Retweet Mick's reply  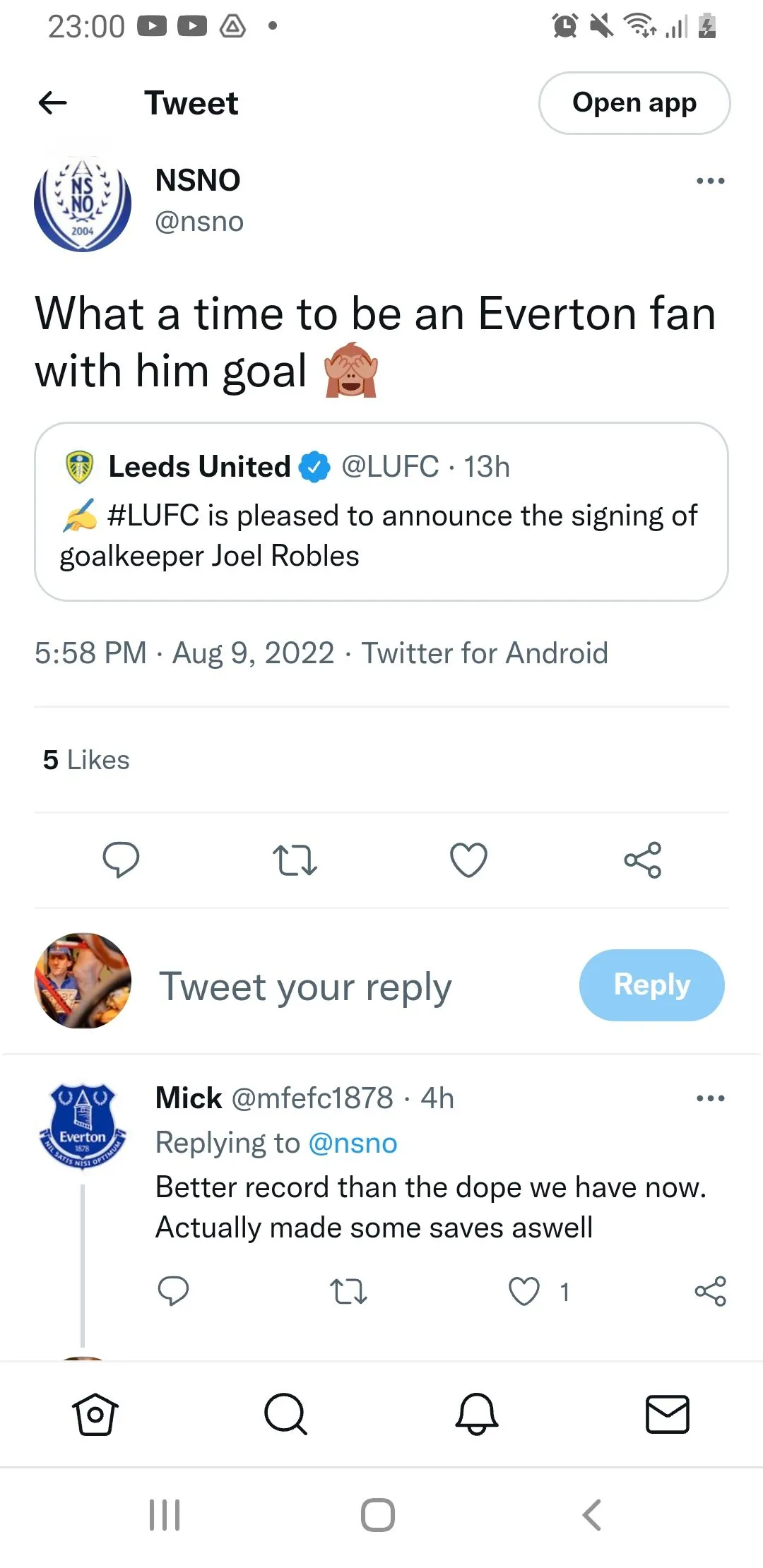click(348, 1292)
